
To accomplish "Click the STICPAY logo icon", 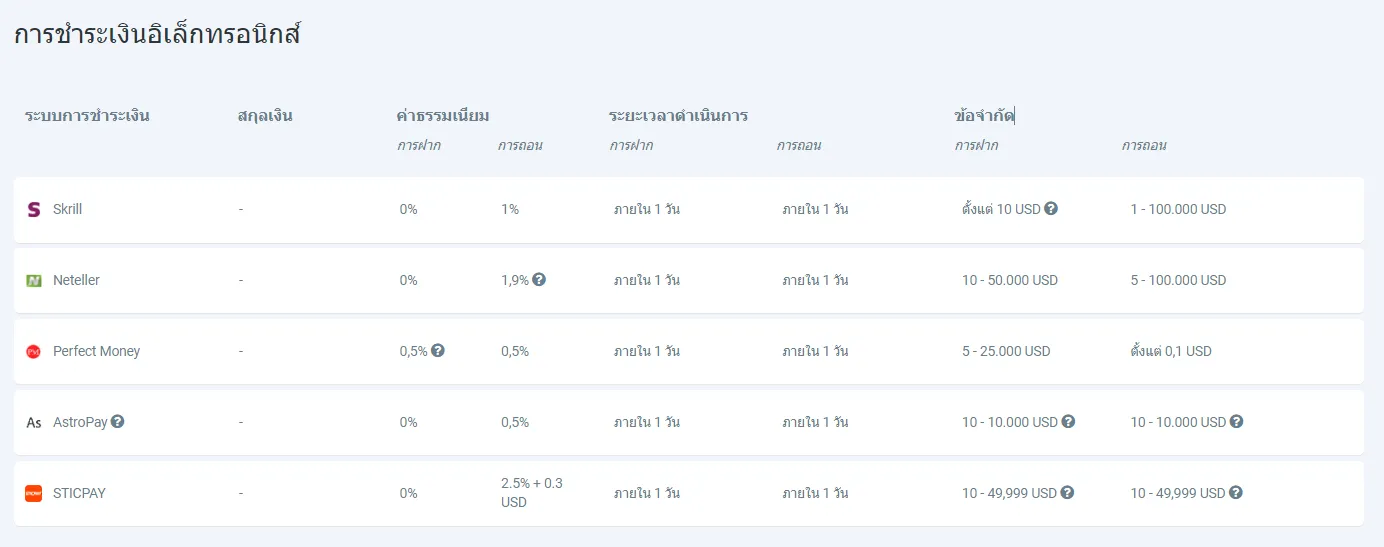I will point(34,493).
